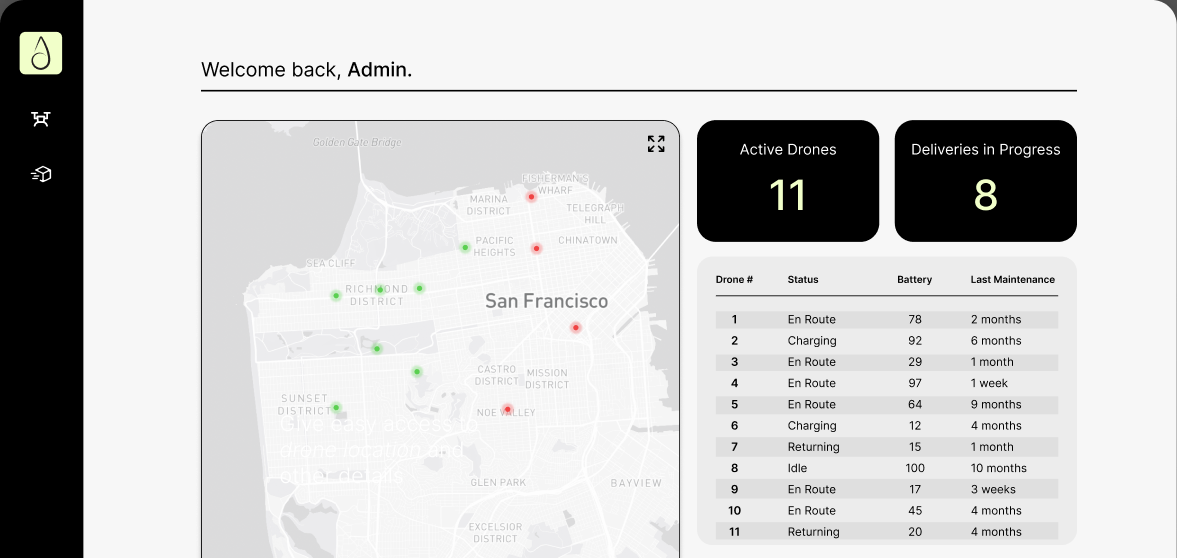Select drone number 5 in table

(734, 404)
